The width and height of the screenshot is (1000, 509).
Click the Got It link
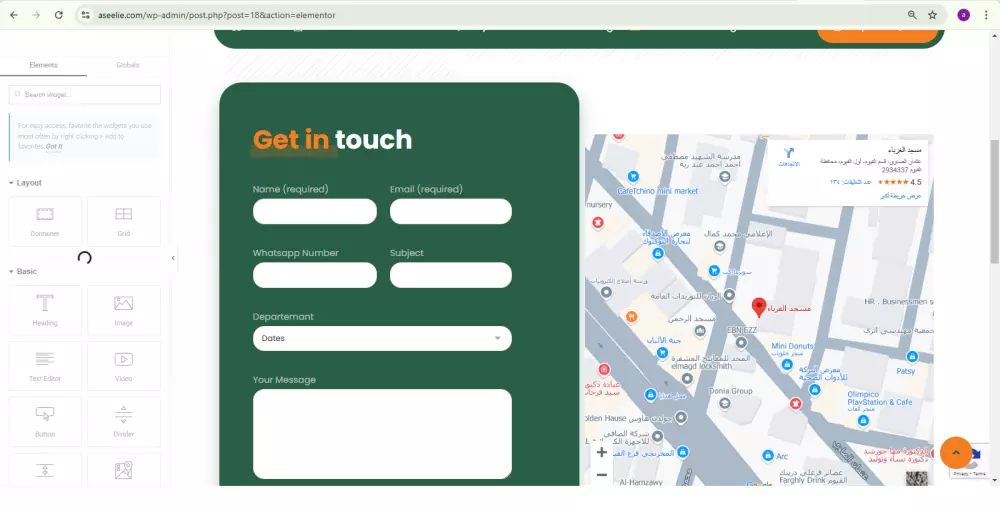[x=54, y=146]
